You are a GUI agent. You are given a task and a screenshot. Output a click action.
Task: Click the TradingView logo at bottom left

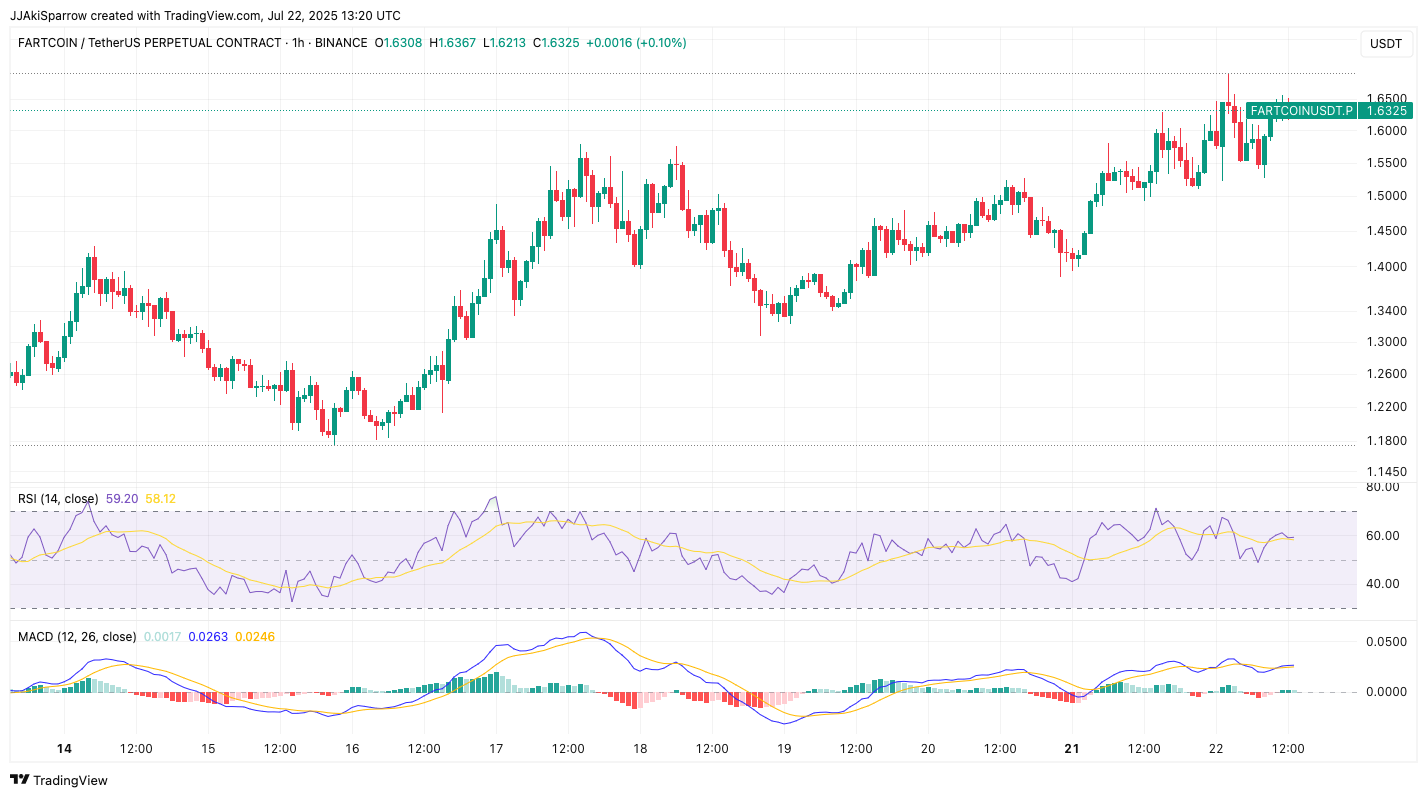[x=58, y=780]
